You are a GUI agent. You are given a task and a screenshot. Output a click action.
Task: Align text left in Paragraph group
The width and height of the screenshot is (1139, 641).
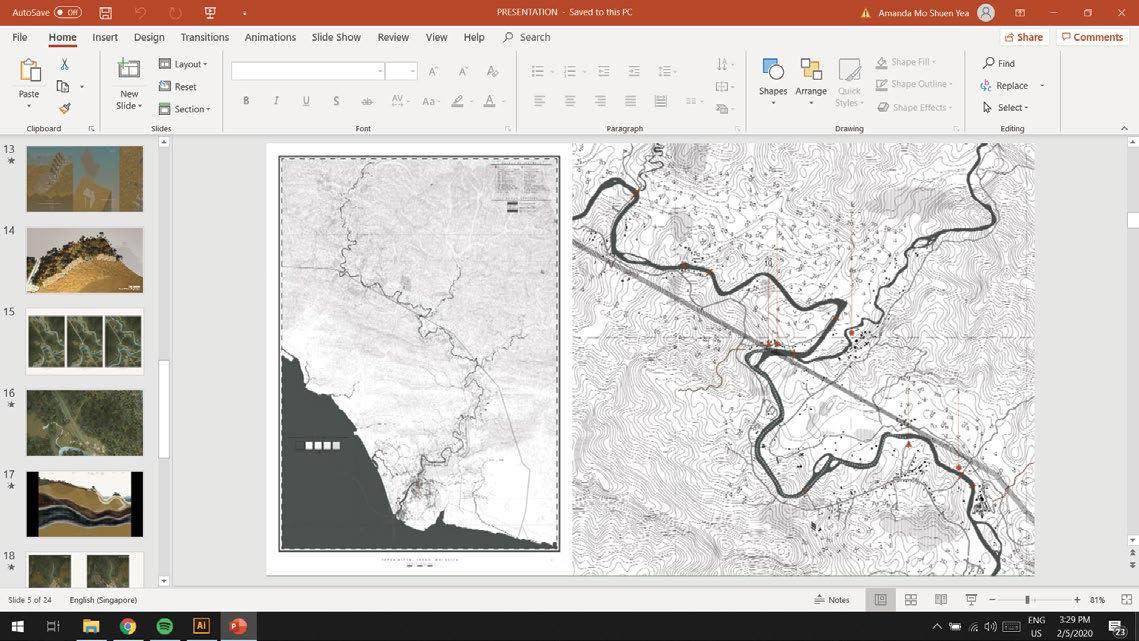point(539,101)
